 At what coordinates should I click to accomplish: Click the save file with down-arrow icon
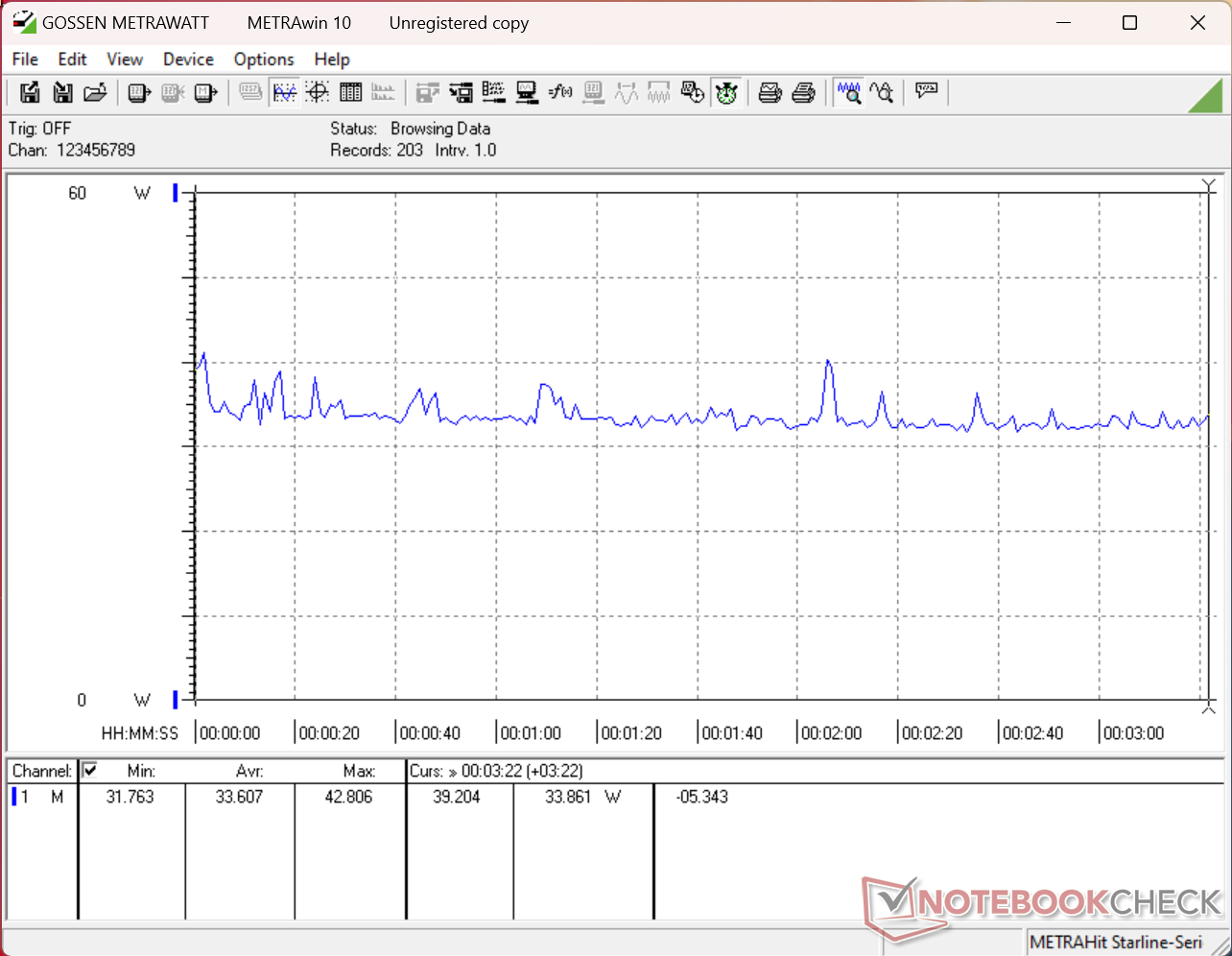(63, 93)
